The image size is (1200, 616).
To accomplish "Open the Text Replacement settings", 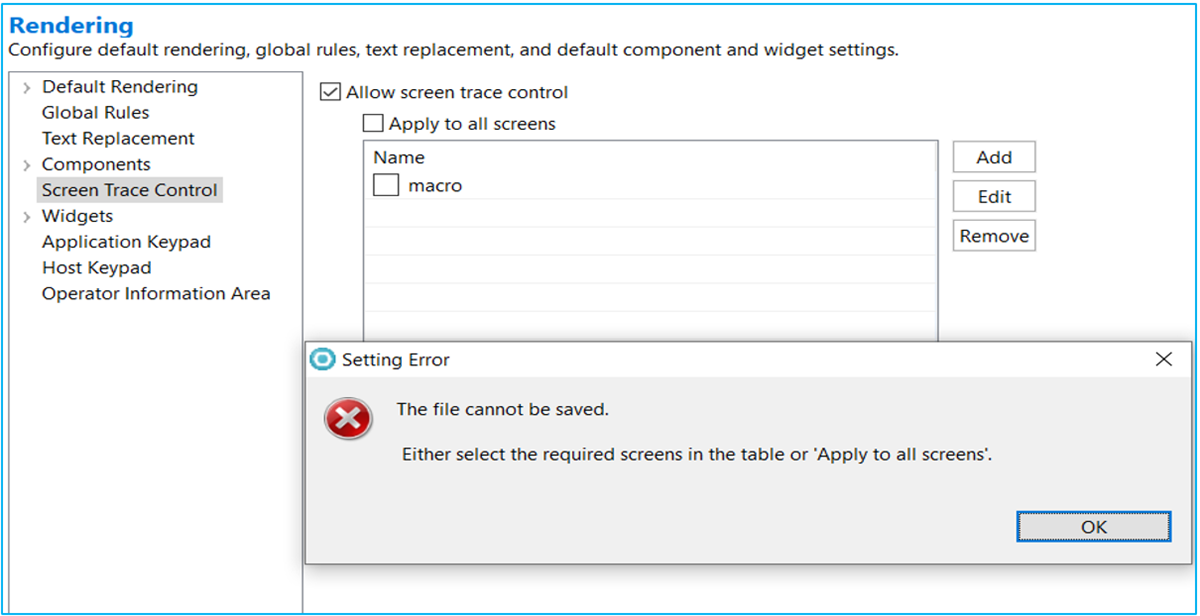I will point(118,139).
